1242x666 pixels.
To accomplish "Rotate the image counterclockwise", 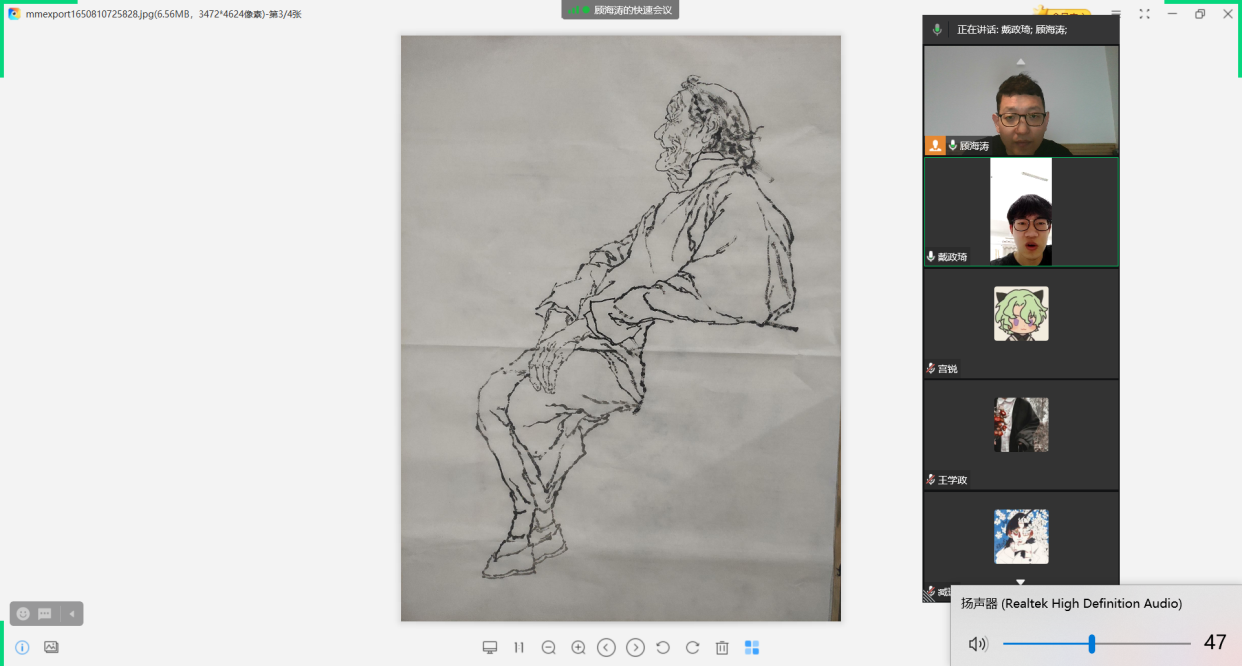I will (663, 648).
